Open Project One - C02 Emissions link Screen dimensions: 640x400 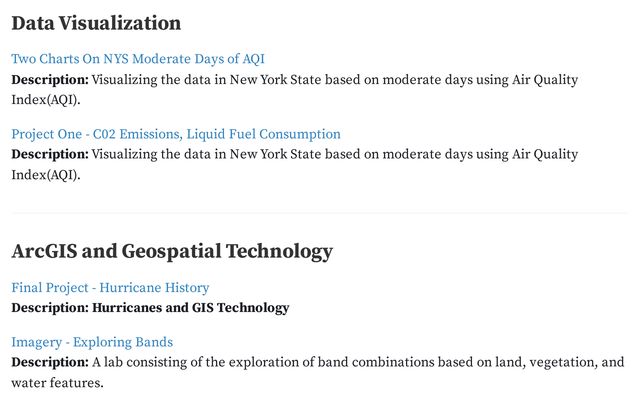click(x=176, y=134)
